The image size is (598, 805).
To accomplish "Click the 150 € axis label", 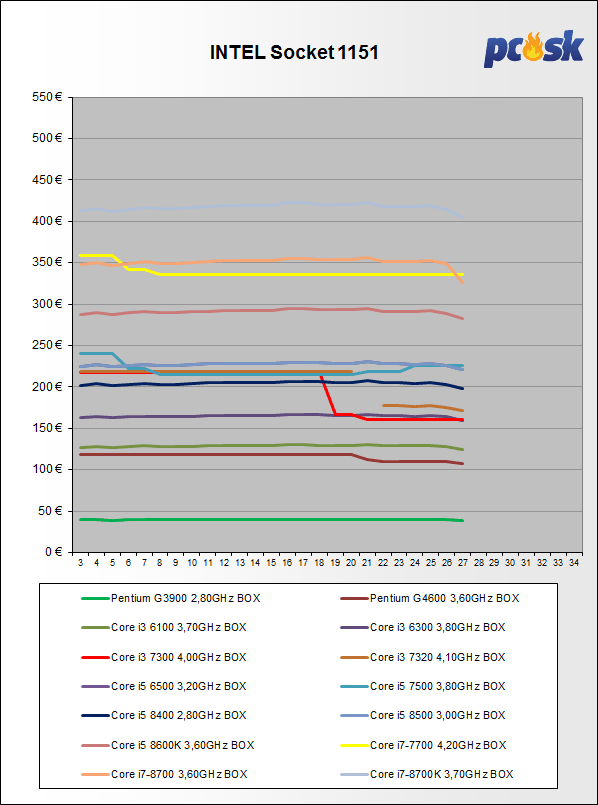I will [48, 428].
